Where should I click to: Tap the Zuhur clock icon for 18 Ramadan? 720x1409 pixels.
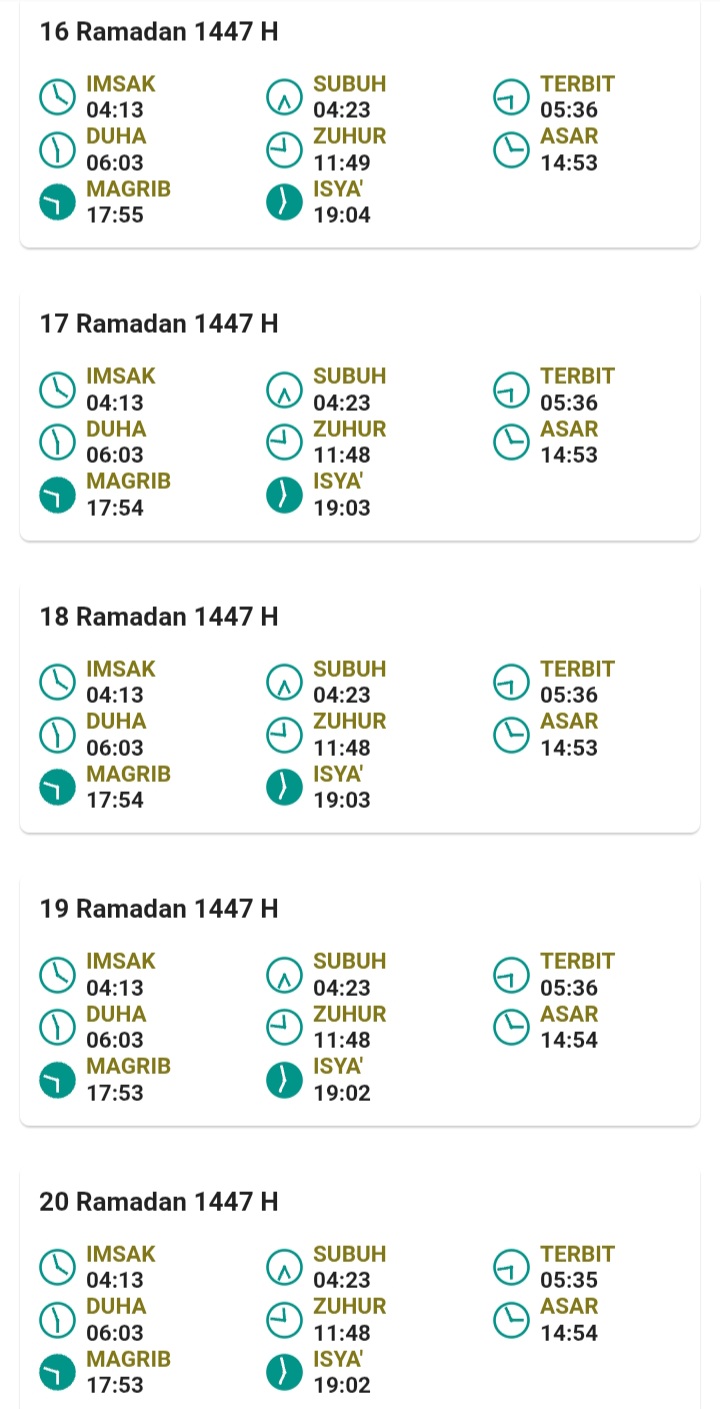284,735
